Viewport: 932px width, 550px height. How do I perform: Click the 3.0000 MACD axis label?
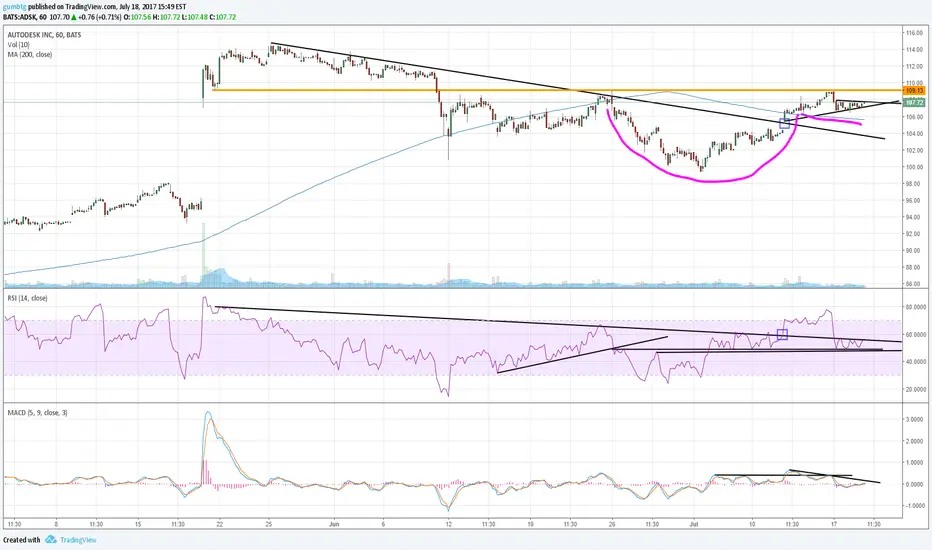(x=914, y=419)
